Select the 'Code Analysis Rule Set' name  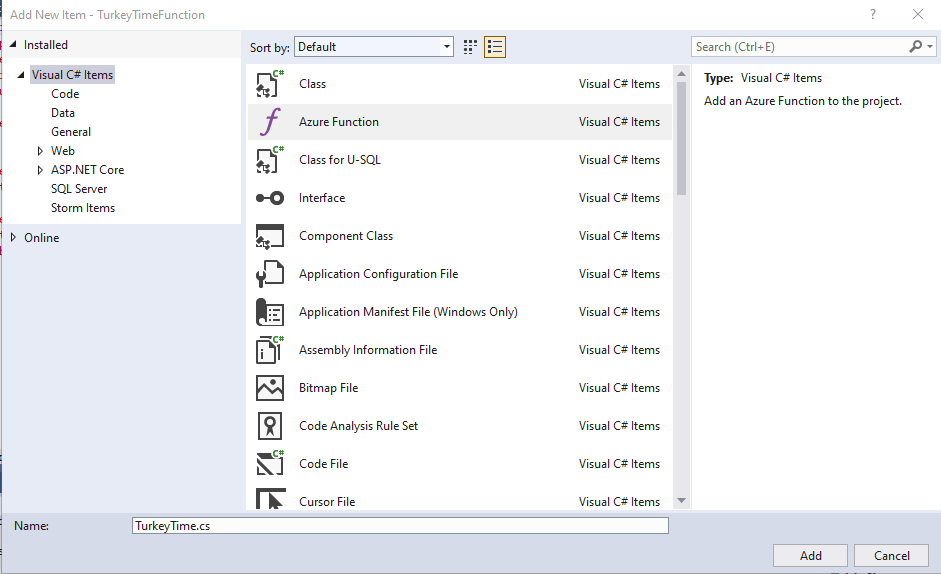tap(358, 426)
